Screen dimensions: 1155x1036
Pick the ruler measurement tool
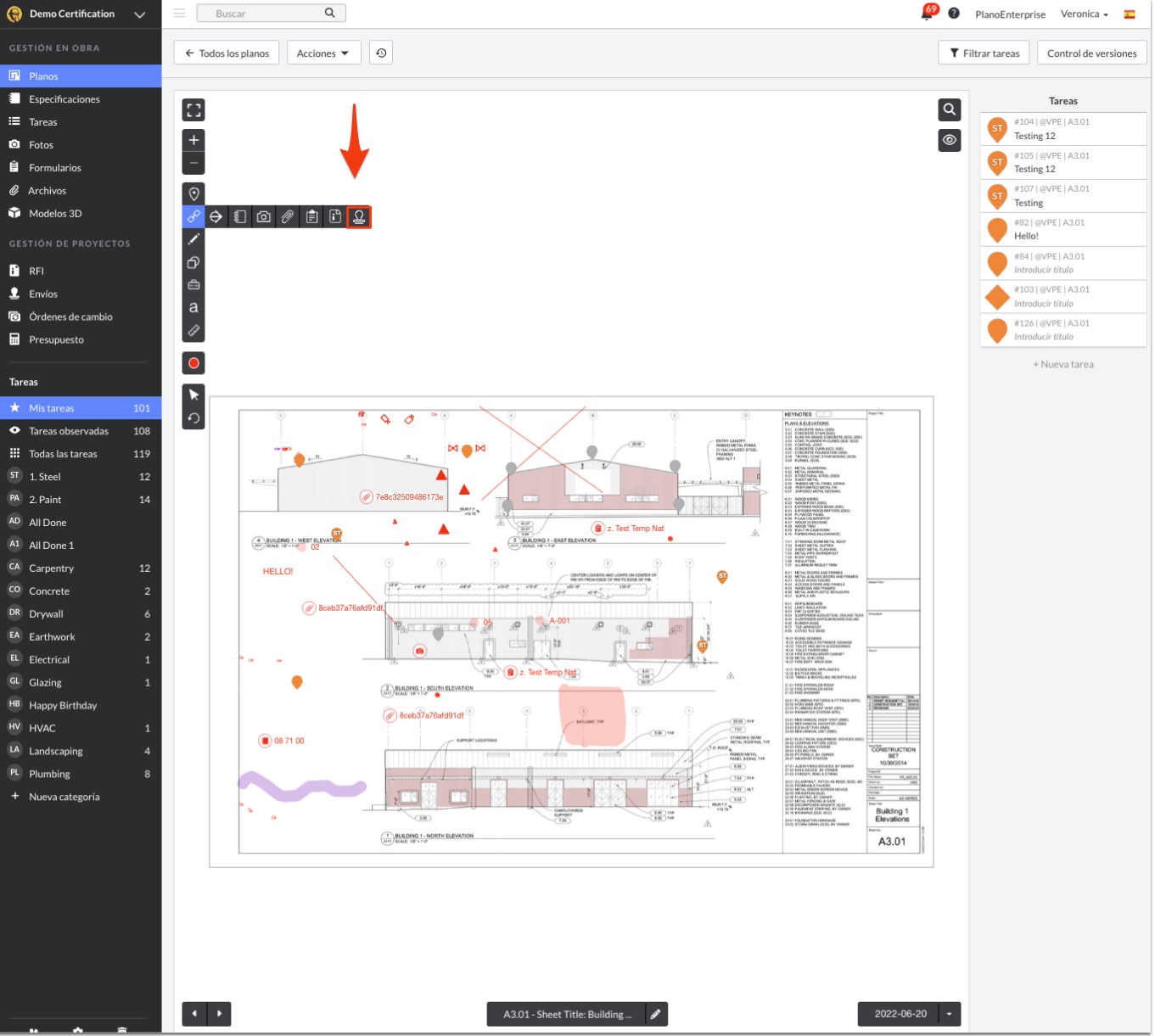(193, 331)
